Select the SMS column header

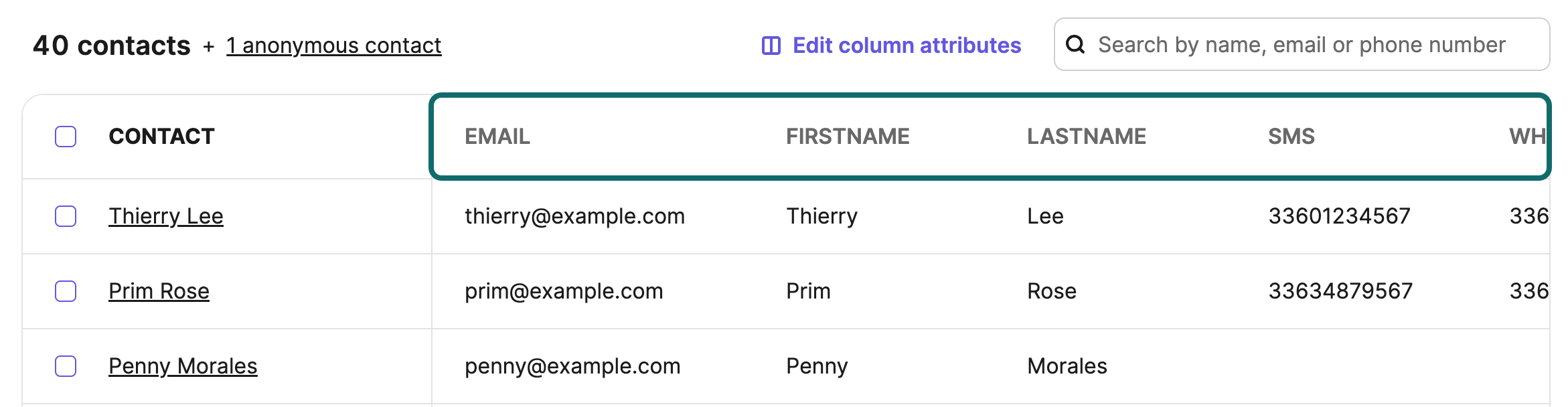click(1291, 137)
